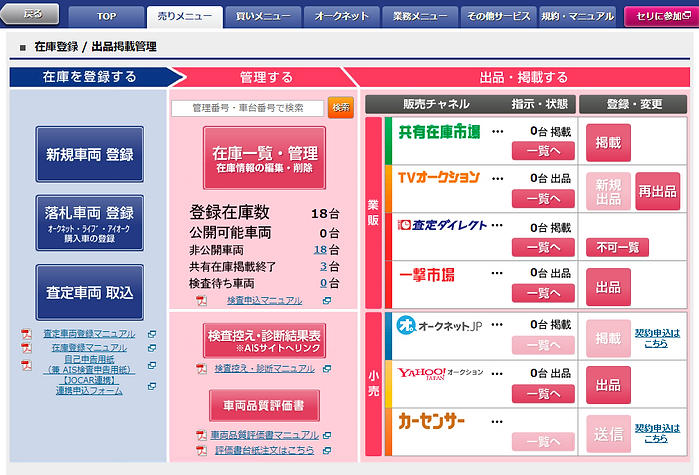
Task: Open 在庫一覧・管理 inventory list
Action: click(264, 158)
